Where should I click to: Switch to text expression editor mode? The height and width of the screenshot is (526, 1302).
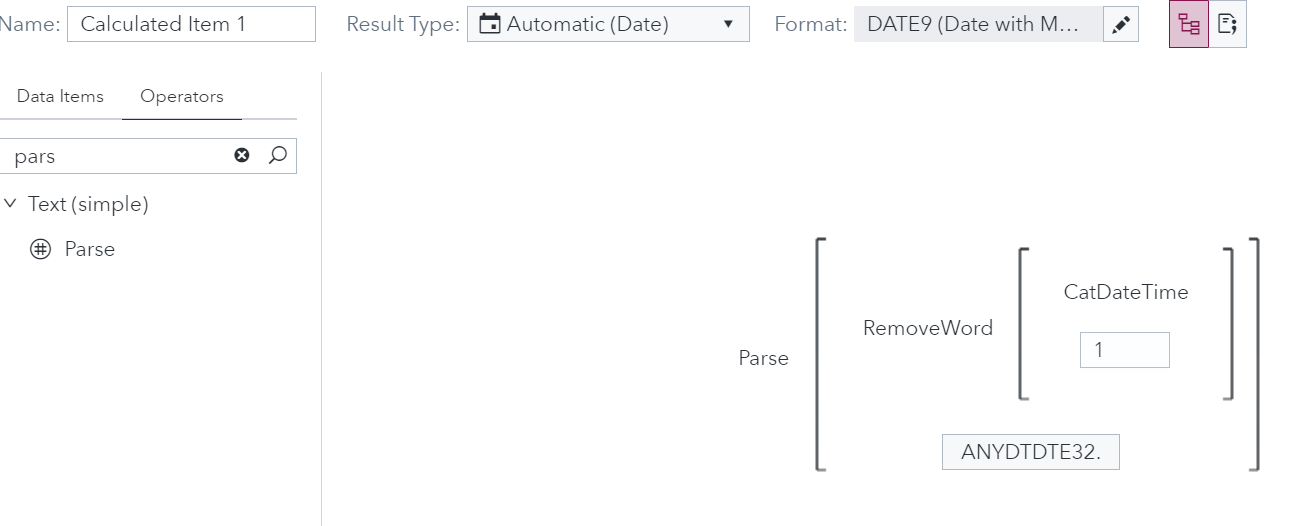pos(1228,25)
